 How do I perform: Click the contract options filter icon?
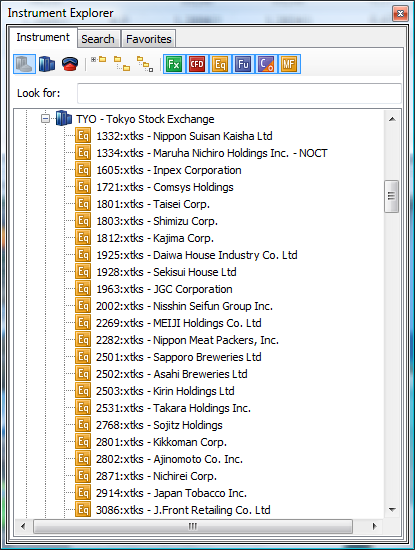tap(266, 64)
